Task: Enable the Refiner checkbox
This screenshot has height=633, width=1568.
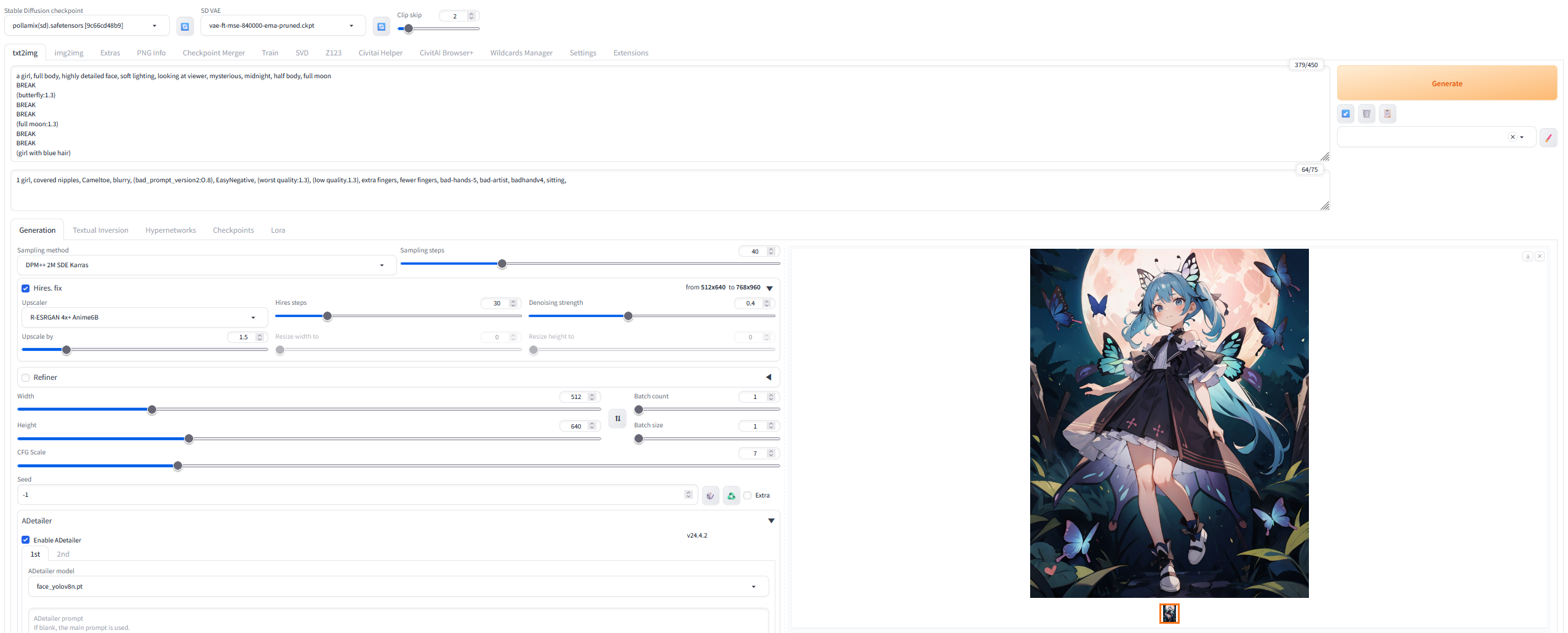Action: coord(26,378)
